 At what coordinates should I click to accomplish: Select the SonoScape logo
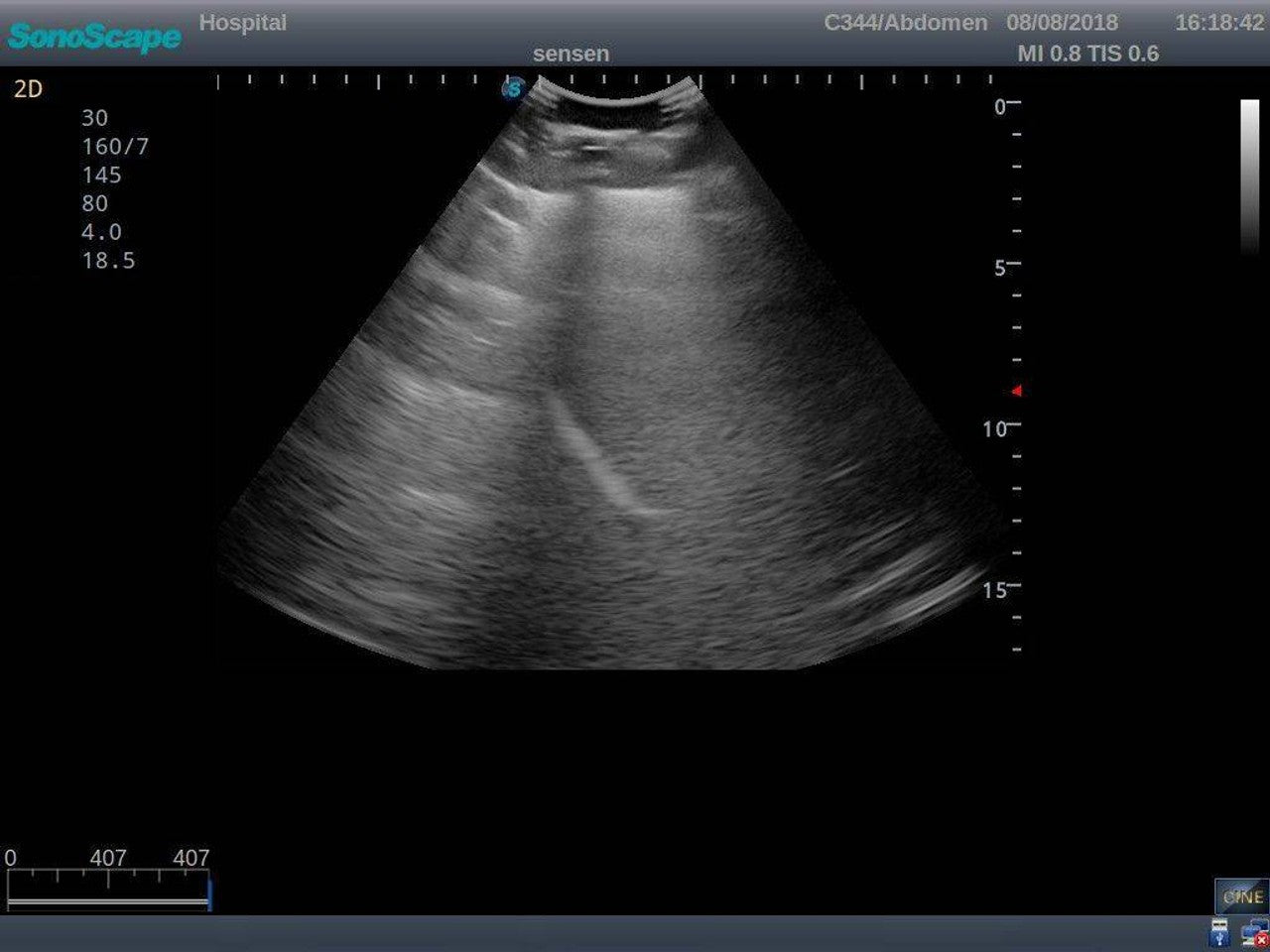[x=91, y=37]
